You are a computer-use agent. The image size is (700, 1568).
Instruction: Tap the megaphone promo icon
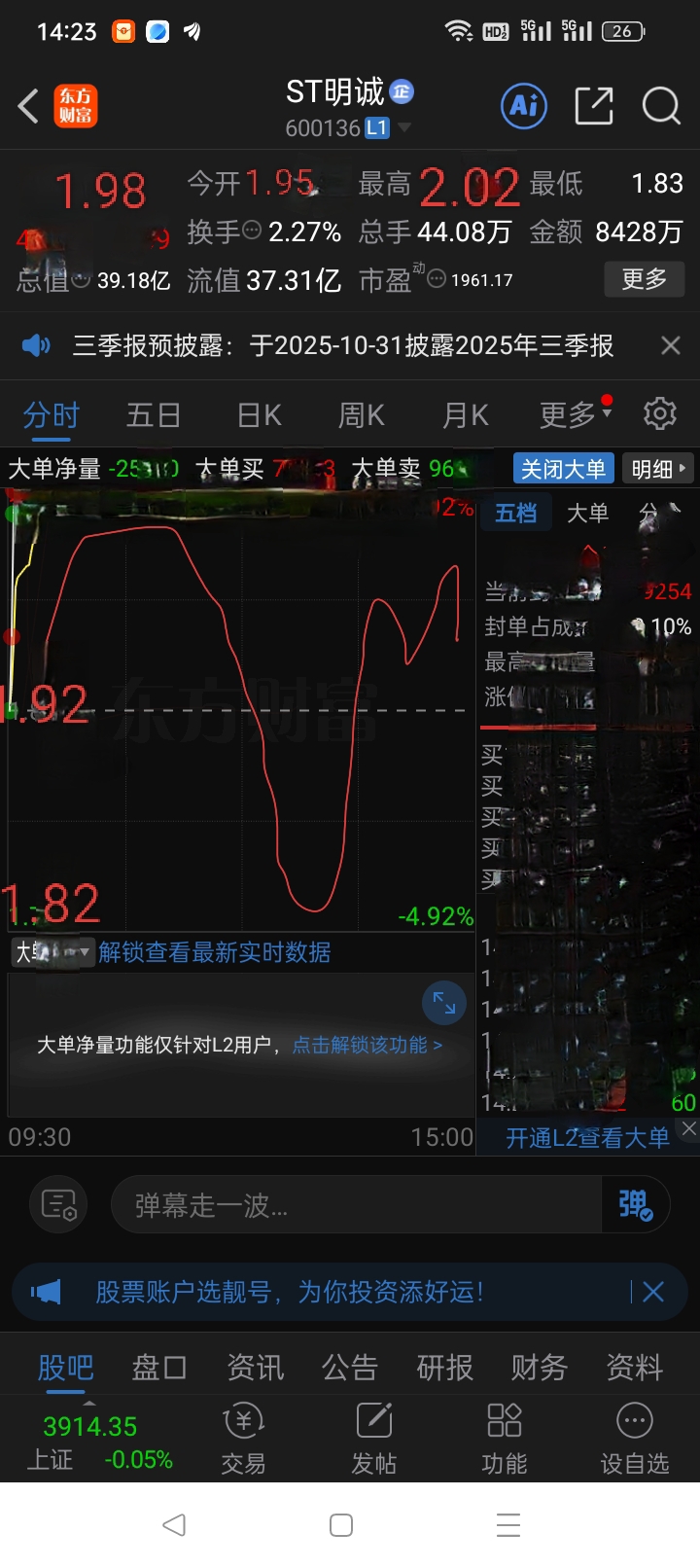(46, 1292)
